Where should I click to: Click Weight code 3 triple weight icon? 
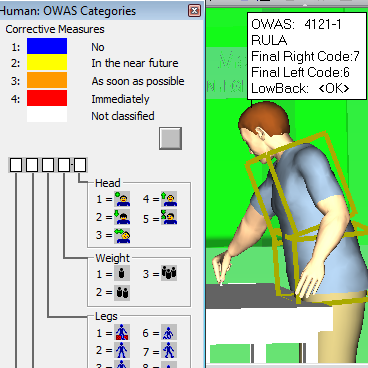[169, 274]
